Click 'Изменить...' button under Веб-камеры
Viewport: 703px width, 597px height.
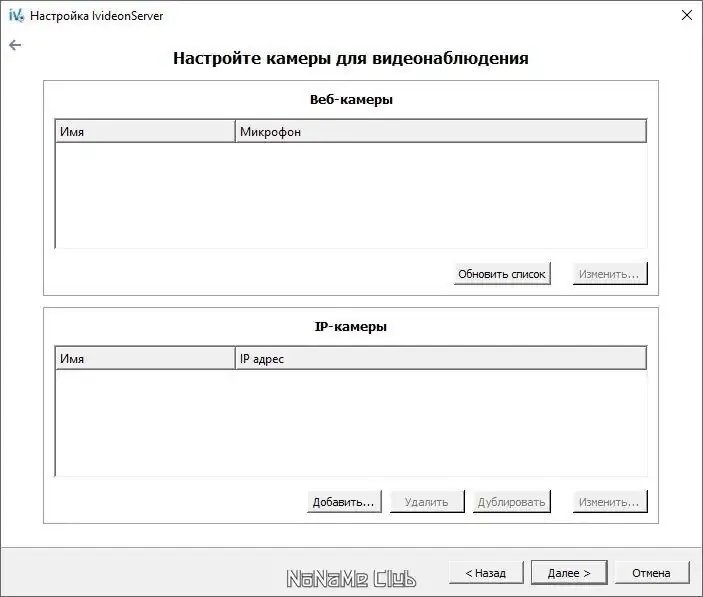pos(610,273)
